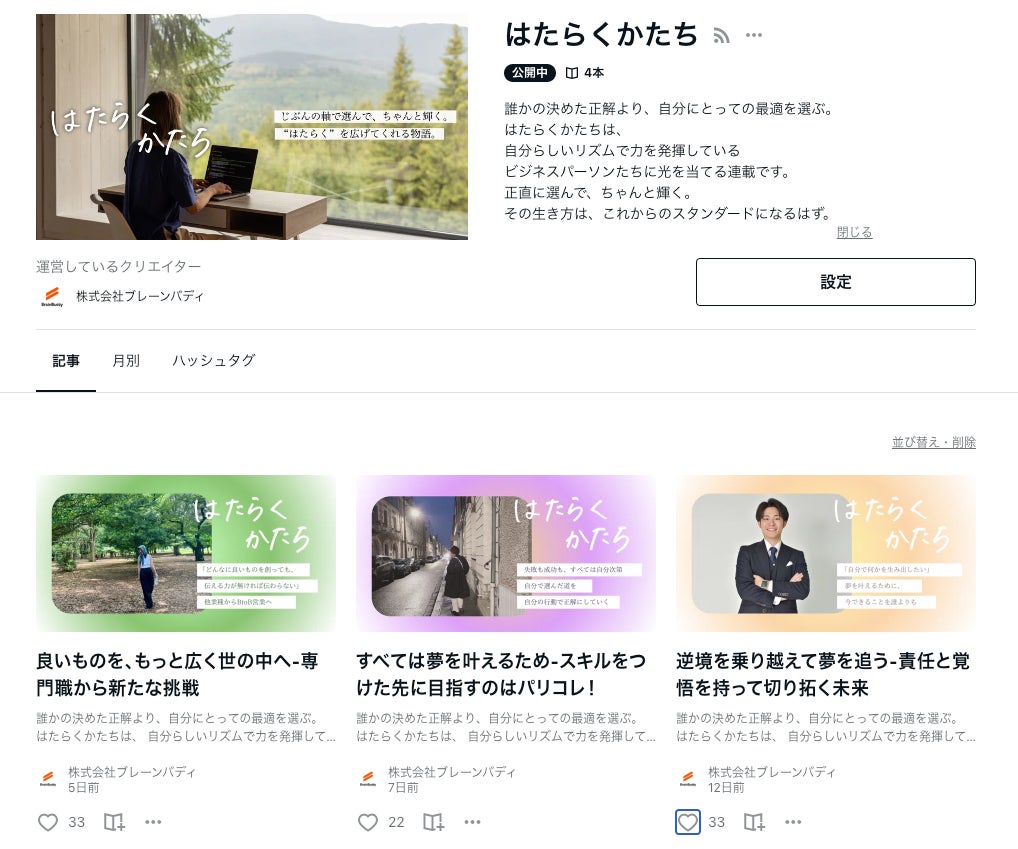Click the author avatar under the 12日前 article
The width and height of the screenshot is (1018, 849).
(688, 779)
